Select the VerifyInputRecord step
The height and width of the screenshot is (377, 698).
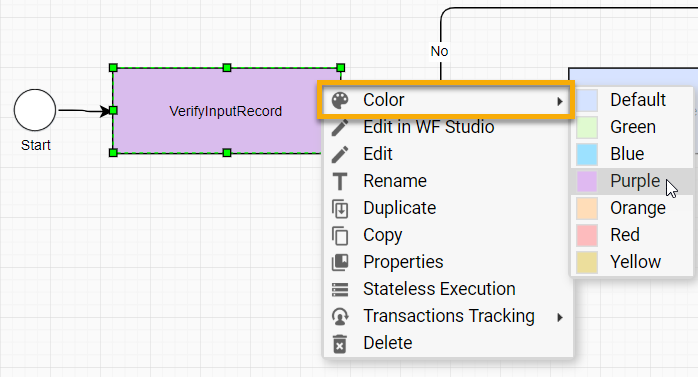(227, 110)
